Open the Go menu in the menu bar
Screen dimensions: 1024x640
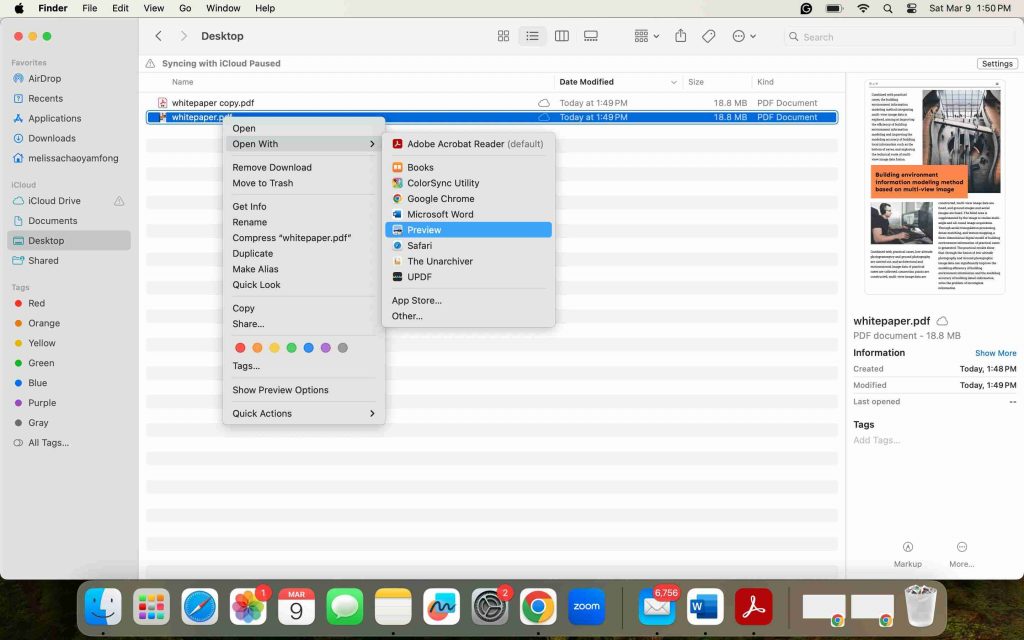pos(186,8)
